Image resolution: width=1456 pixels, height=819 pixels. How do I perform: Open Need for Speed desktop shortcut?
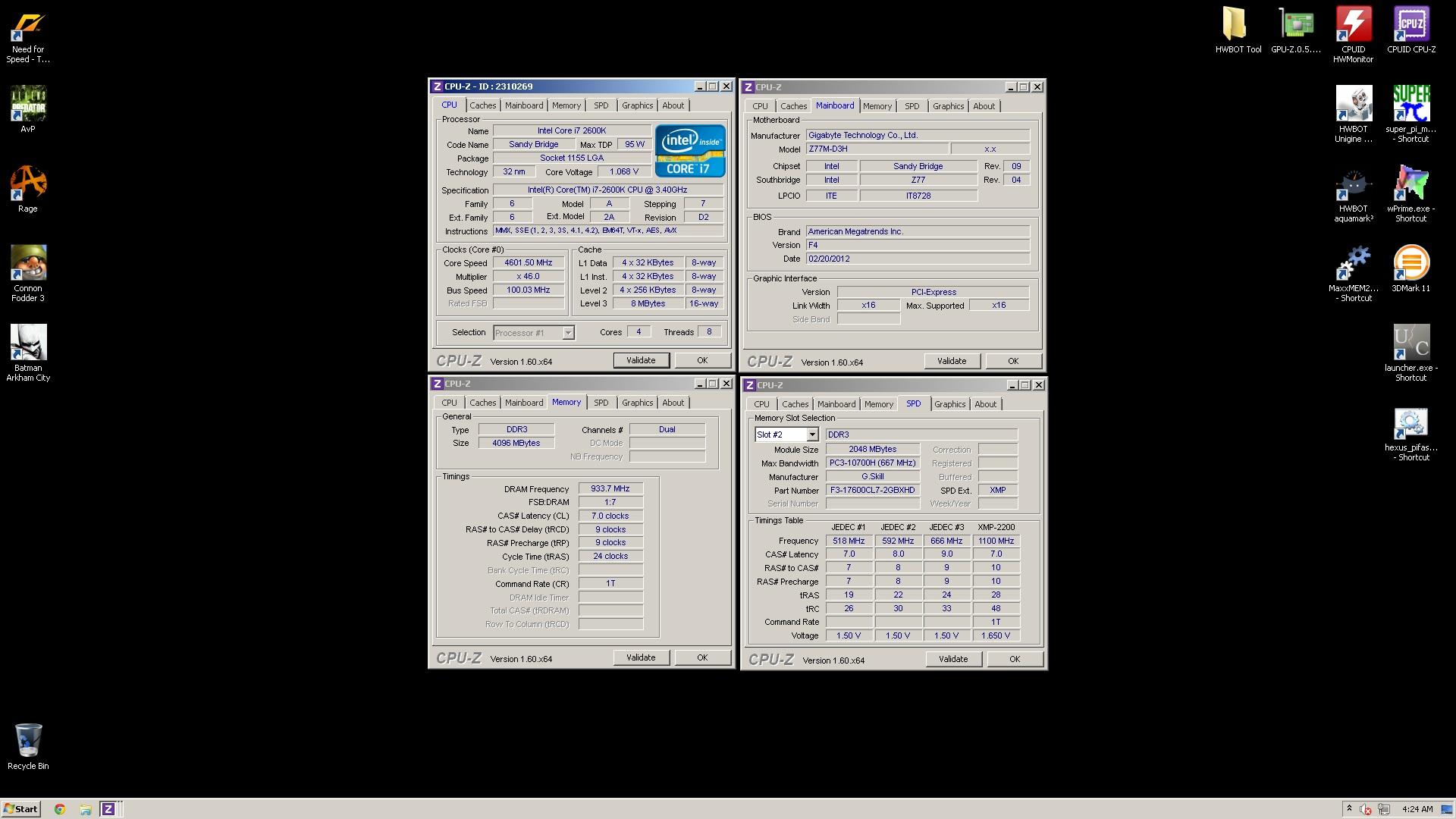(28, 36)
